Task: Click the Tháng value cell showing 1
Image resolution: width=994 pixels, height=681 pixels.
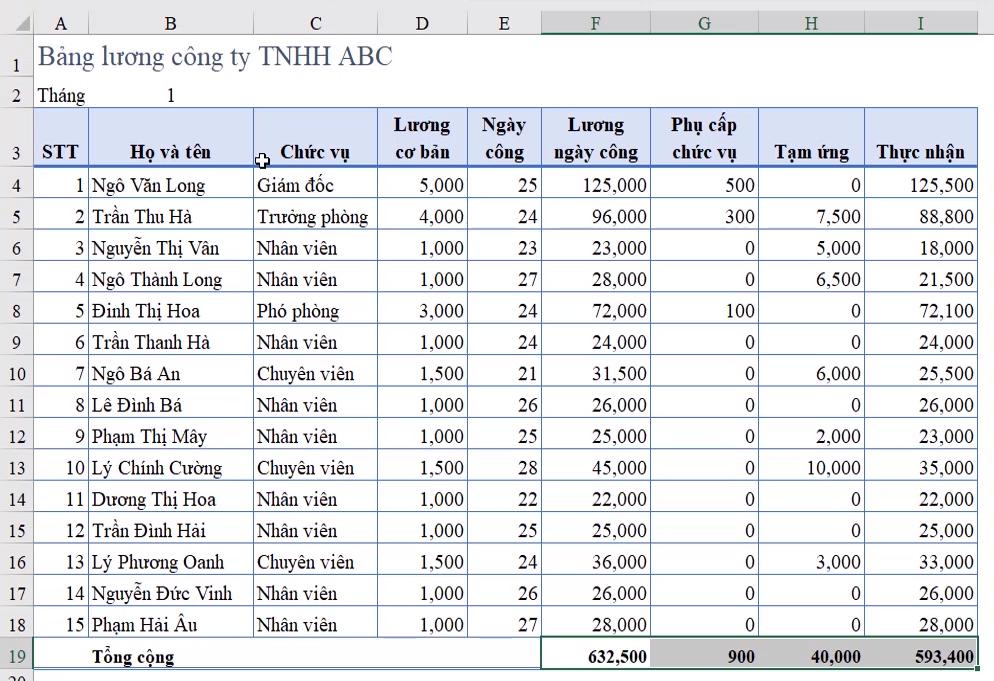Action: (171, 96)
